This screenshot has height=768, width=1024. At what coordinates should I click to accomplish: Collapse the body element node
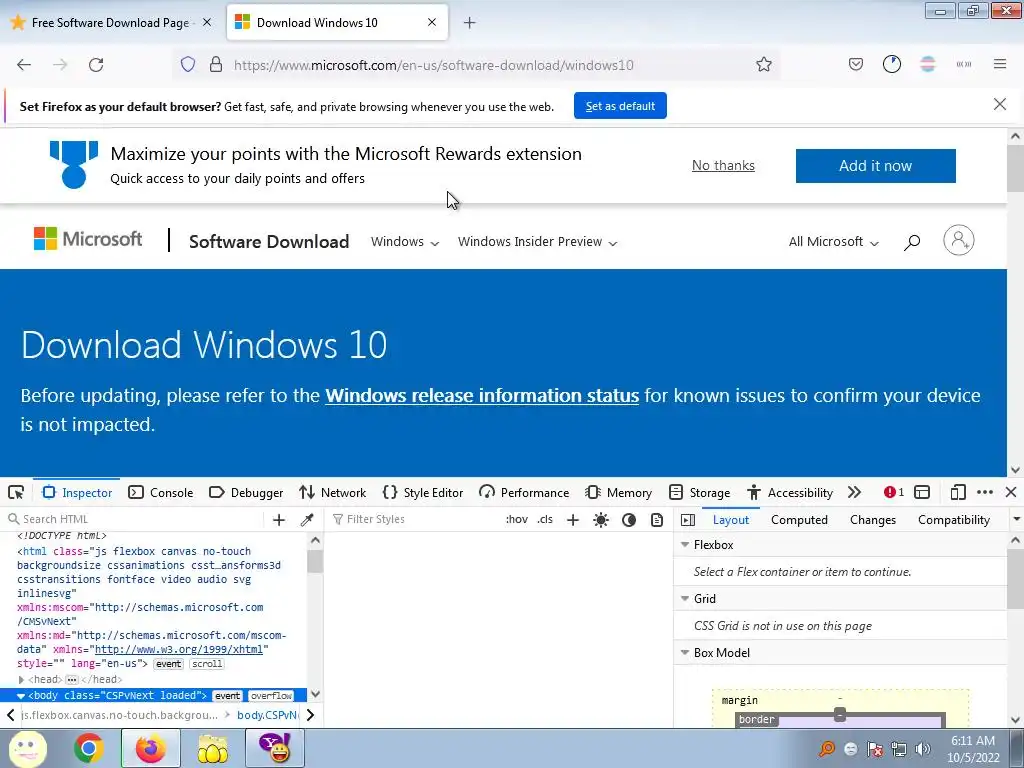(21, 696)
